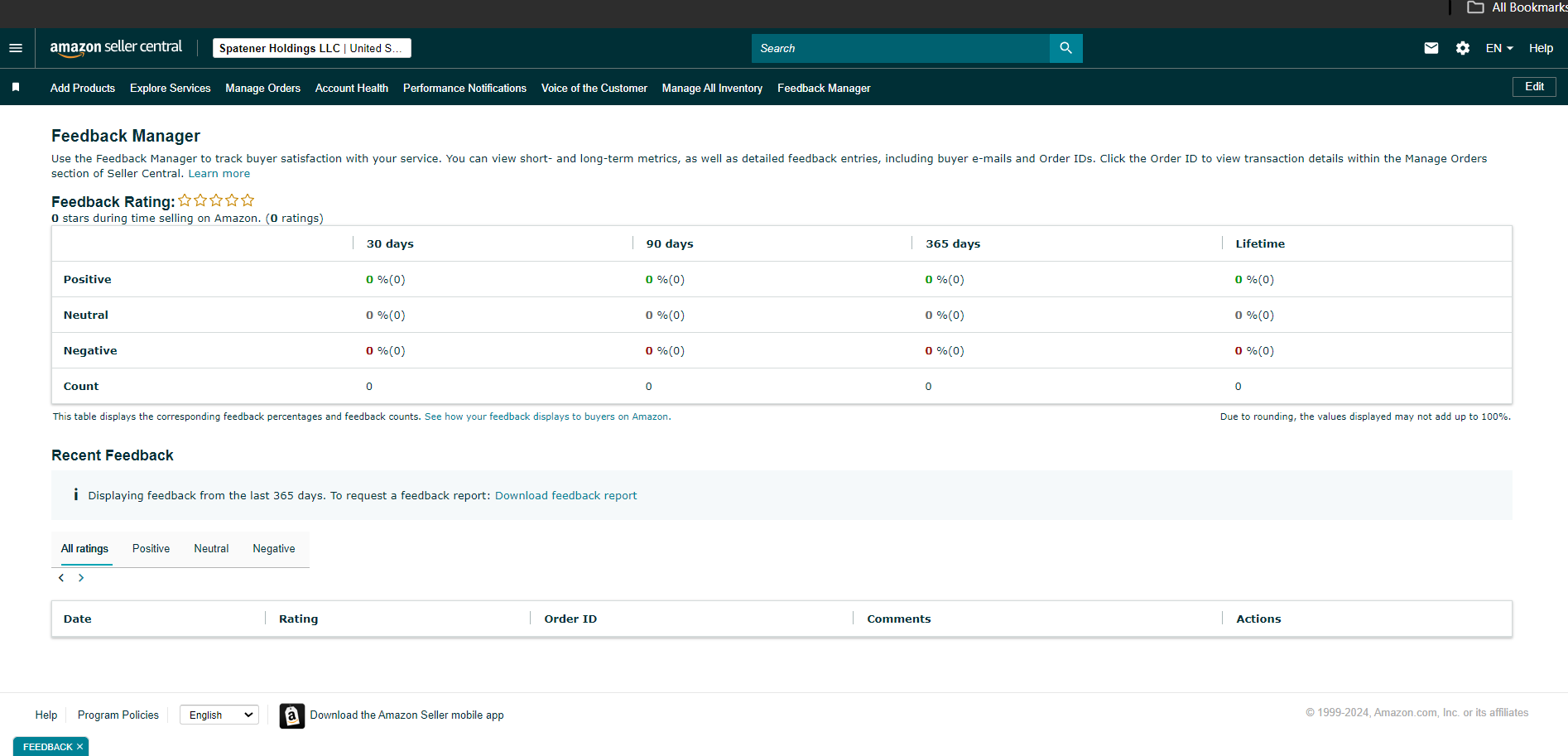Image resolution: width=1568 pixels, height=756 pixels.
Task: Expand the EN language dropdown
Action: click(1499, 48)
